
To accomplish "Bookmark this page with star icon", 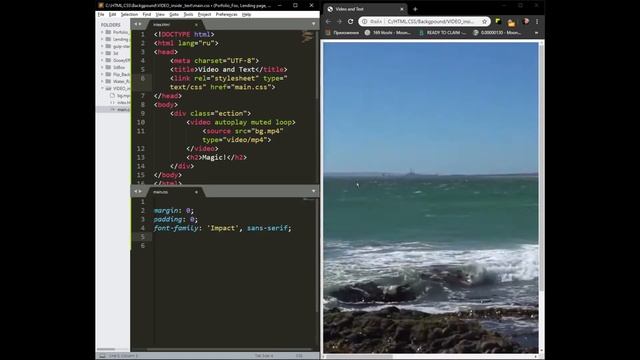I will 484,21.
